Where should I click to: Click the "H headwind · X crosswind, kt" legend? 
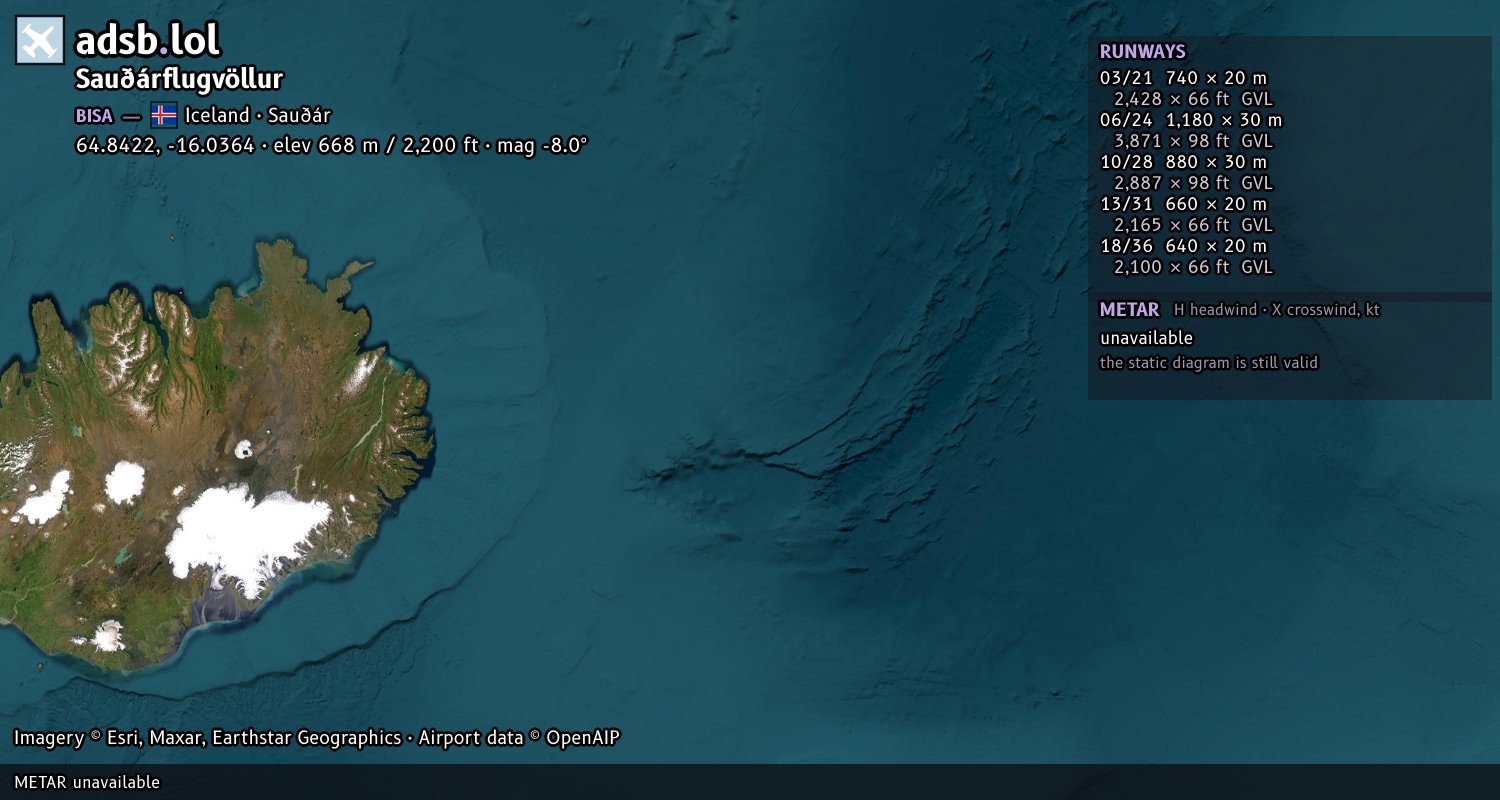point(1276,310)
